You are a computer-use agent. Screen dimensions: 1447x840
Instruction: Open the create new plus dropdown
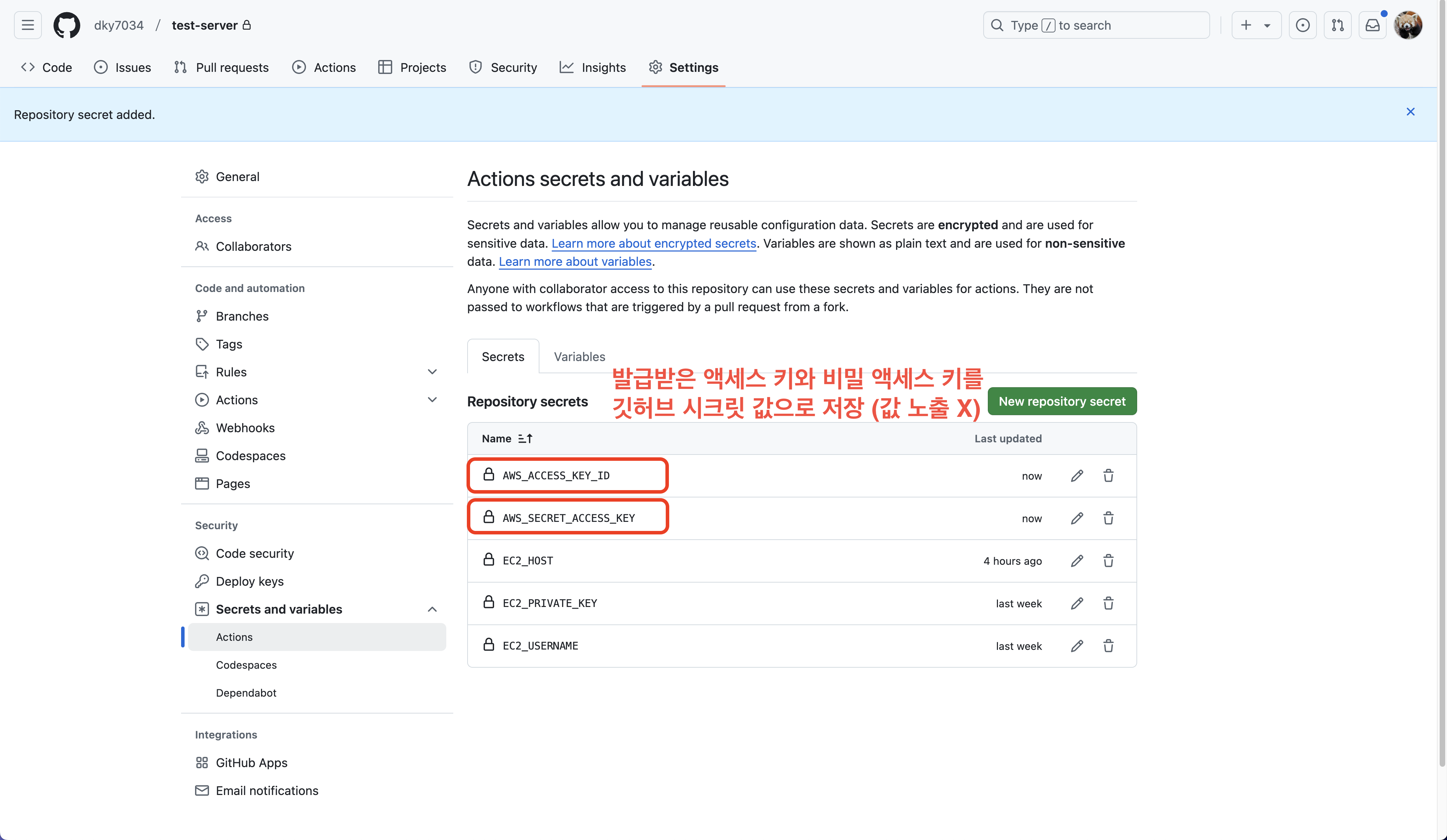click(1256, 25)
